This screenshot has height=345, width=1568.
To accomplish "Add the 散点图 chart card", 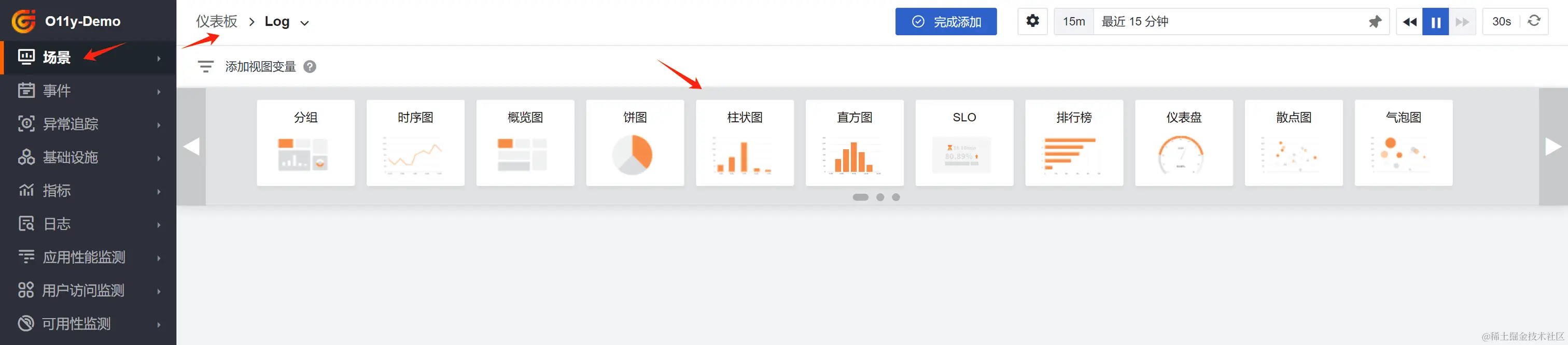I will [1294, 143].
